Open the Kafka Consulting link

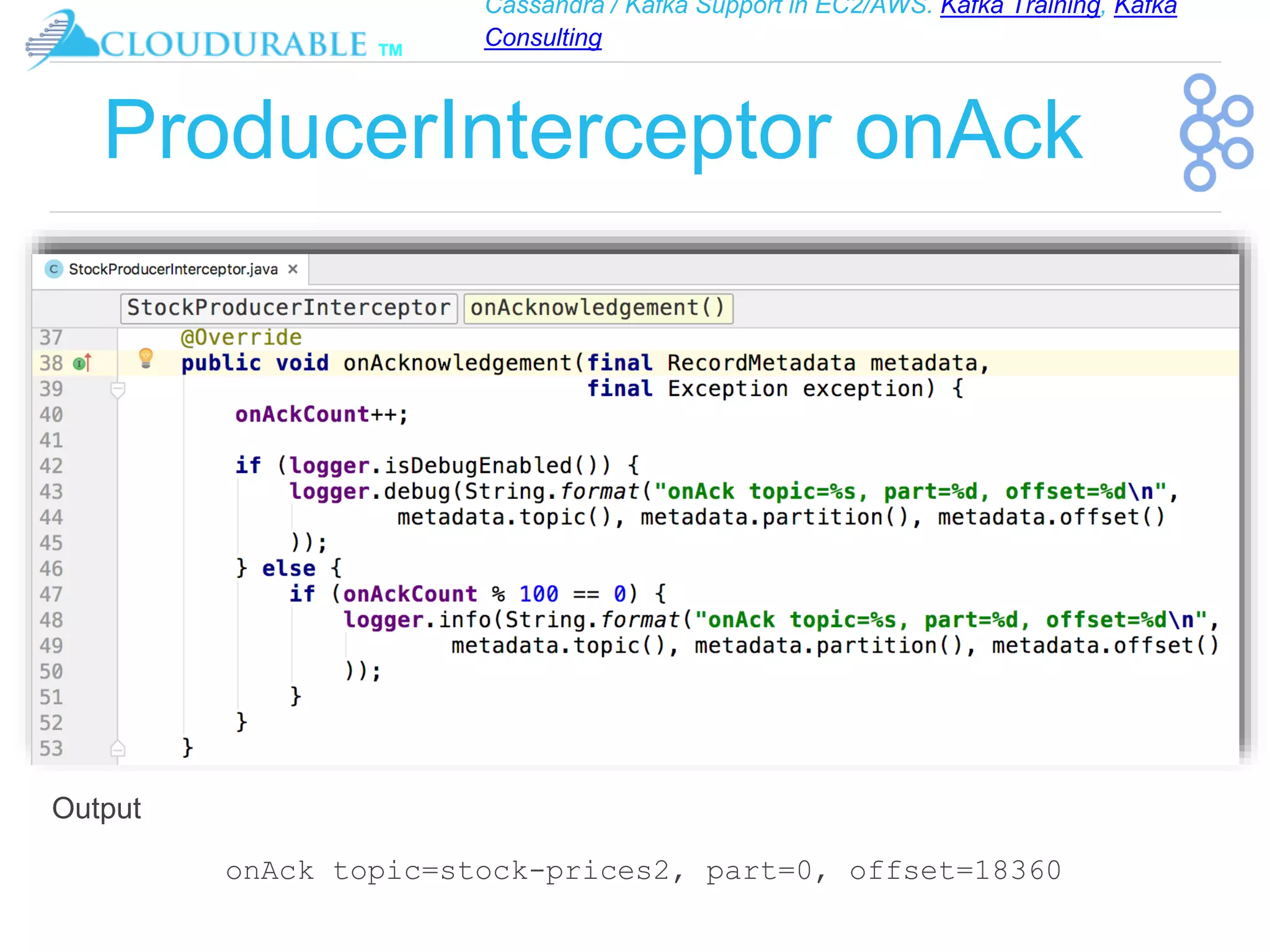[x=543, y=38]
